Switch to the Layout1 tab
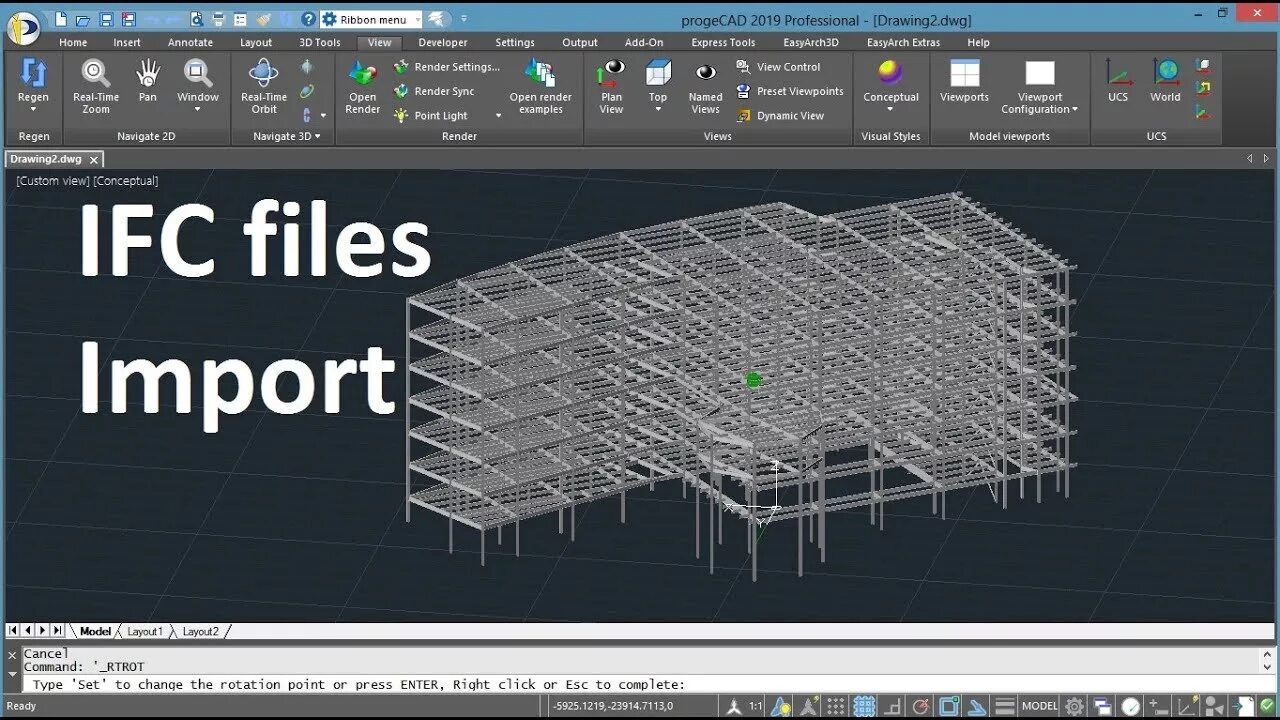 [x=145, y=631]
